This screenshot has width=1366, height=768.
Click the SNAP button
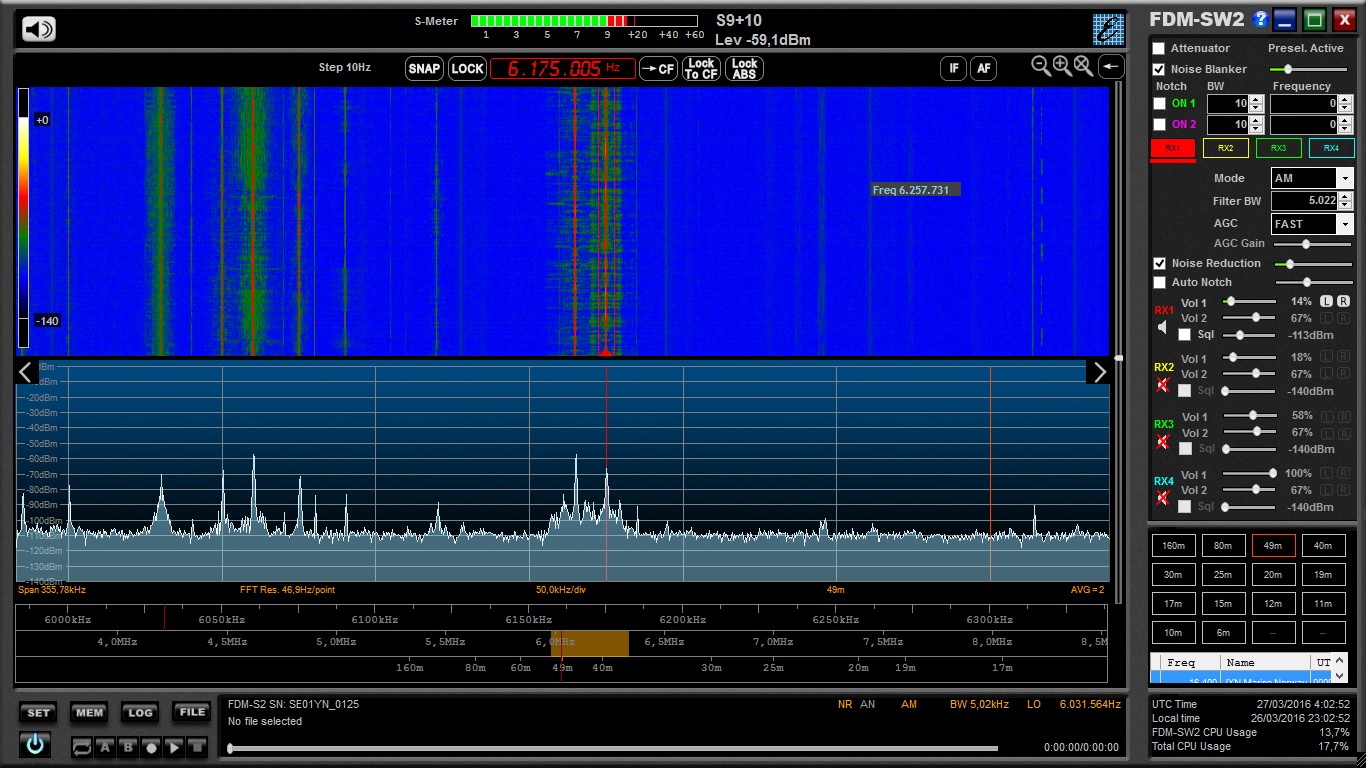coord(424,68)
